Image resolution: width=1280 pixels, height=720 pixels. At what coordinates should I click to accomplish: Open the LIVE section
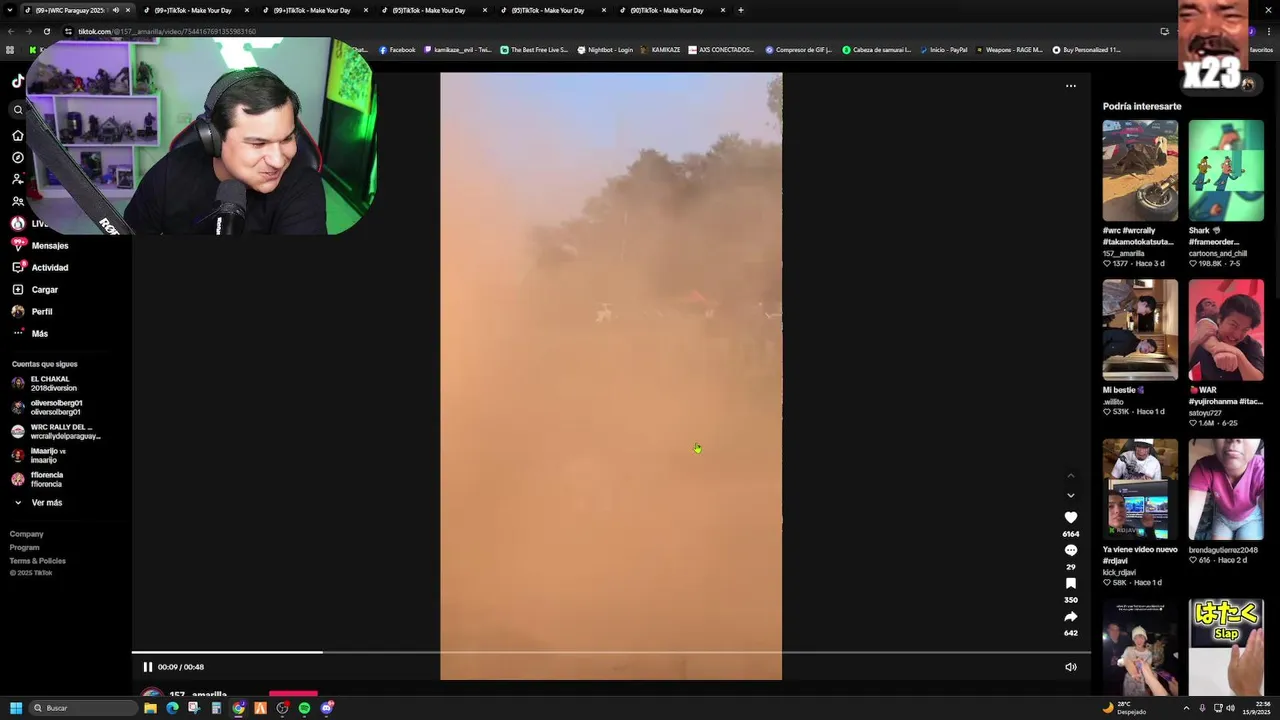coord(29,224)
